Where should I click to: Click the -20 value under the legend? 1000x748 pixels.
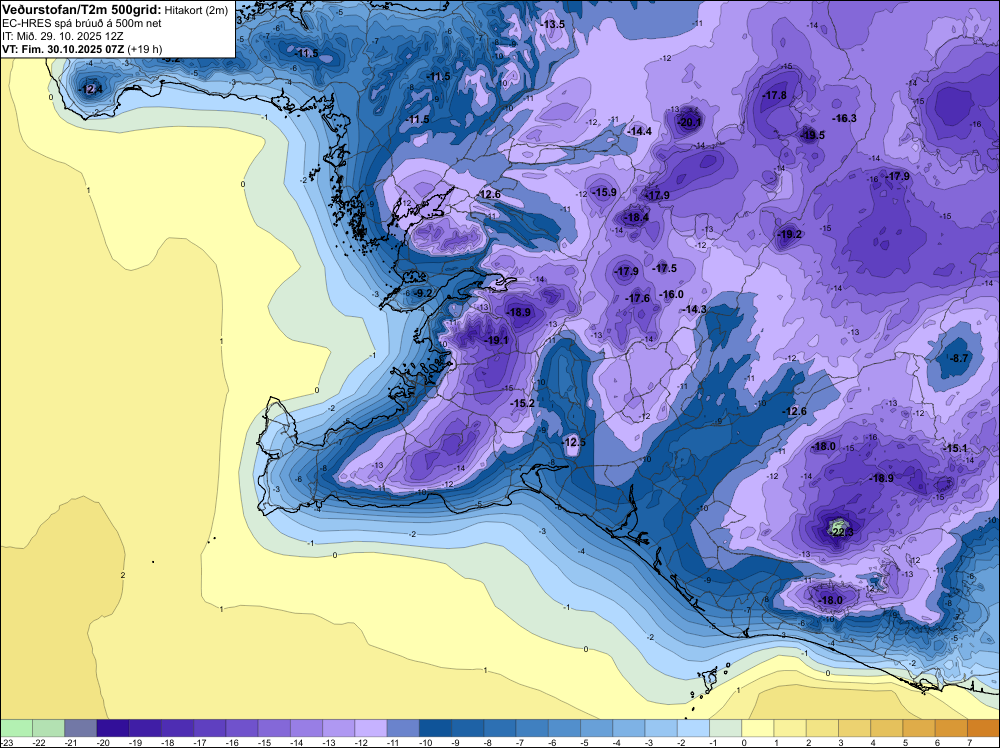click(104, 743)
